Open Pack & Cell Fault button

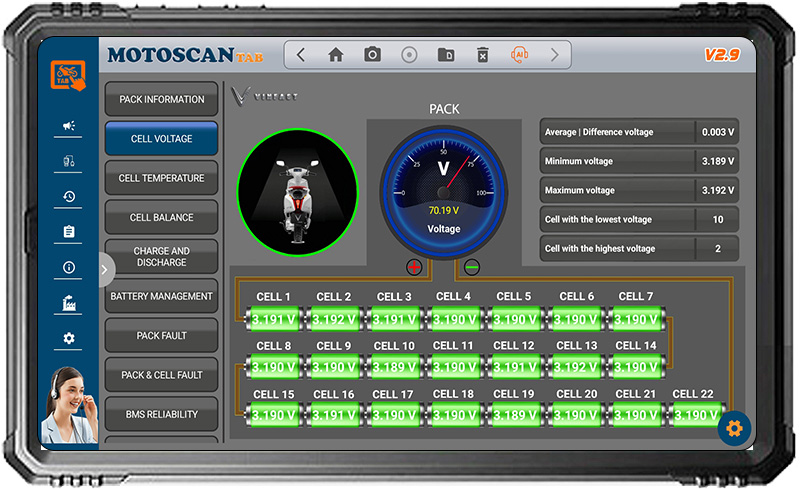point(162,375)
